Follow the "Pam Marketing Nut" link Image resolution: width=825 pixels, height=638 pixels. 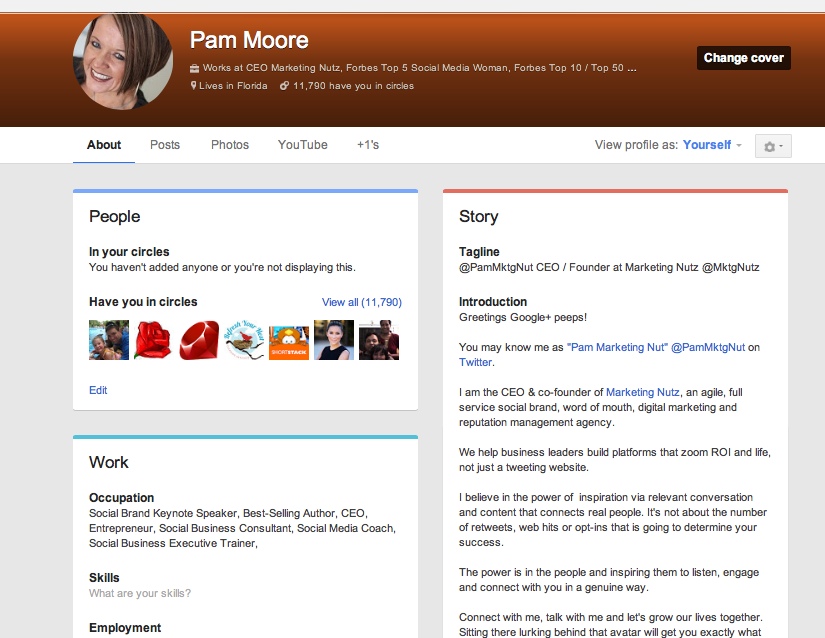coord(617,348)
